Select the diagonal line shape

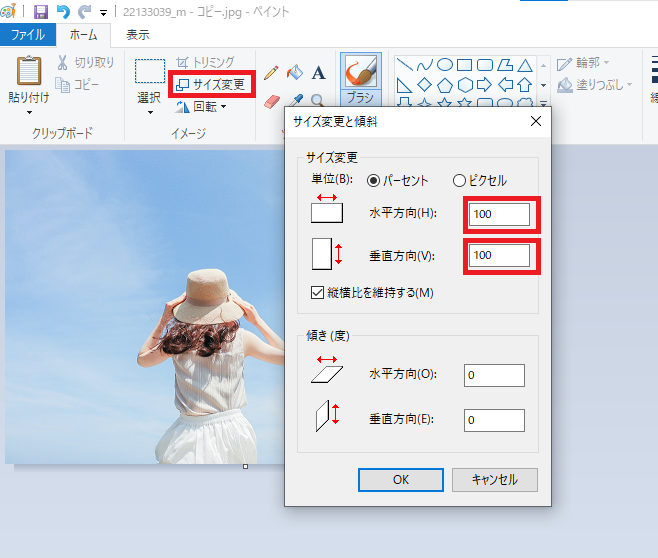405,65
